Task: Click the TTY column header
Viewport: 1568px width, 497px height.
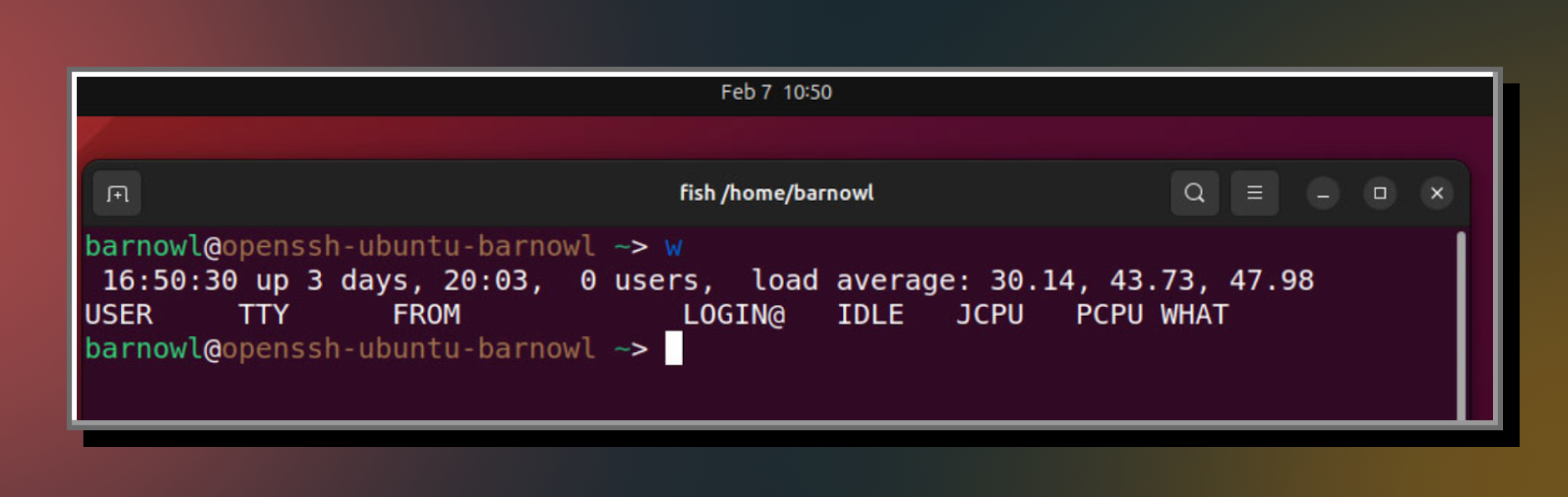Action: (x=264, y=315)
